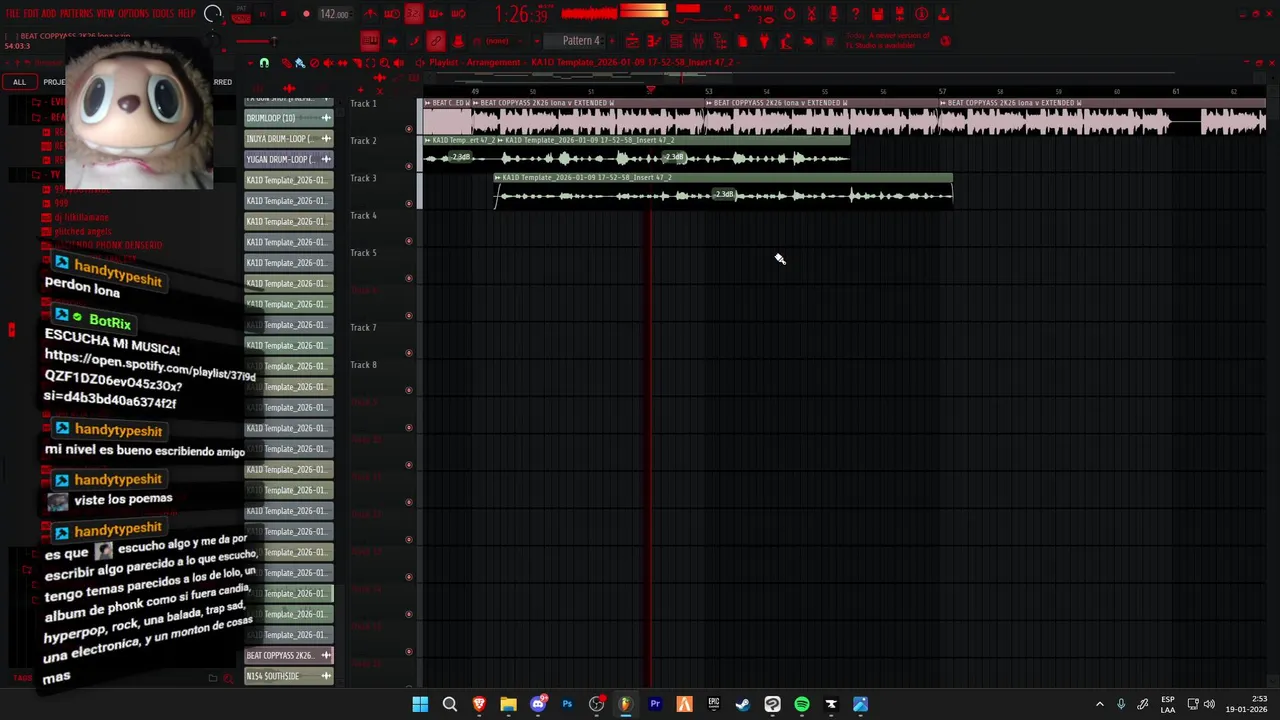Viewport: 1280px width, 720px height.
Task: Expand DRUMLOOP (10) picker item handle
Action: [x=326, y=118]
